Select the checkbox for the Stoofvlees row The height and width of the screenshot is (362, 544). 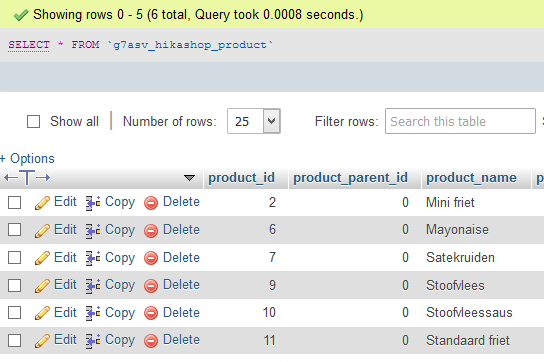[x=15, y=286]
